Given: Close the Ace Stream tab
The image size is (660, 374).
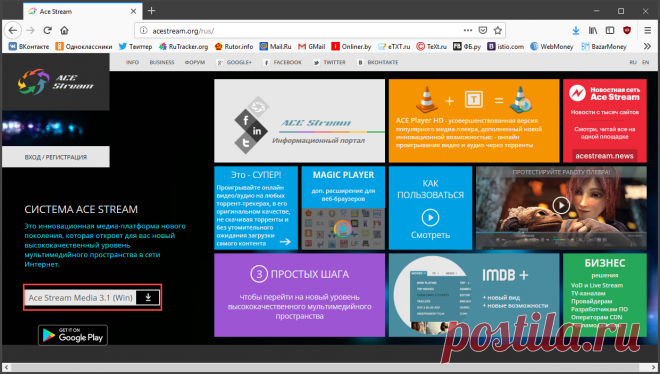Looking at the screenshot, I should pos(133,11).
